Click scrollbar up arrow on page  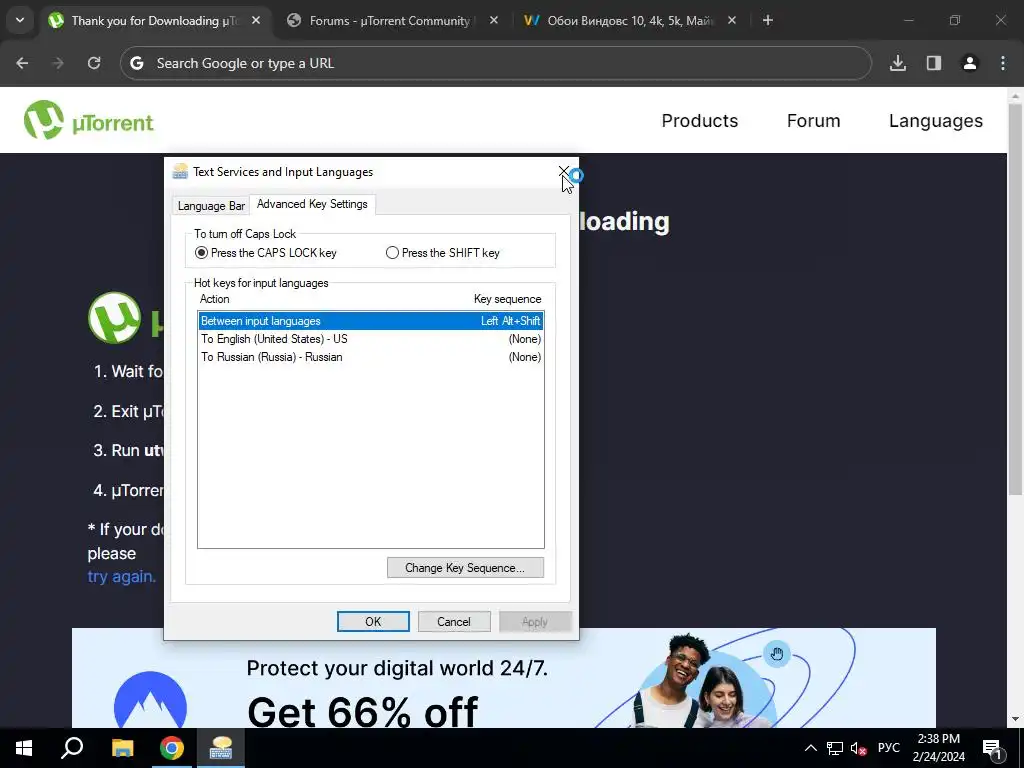coord(1015,96)
